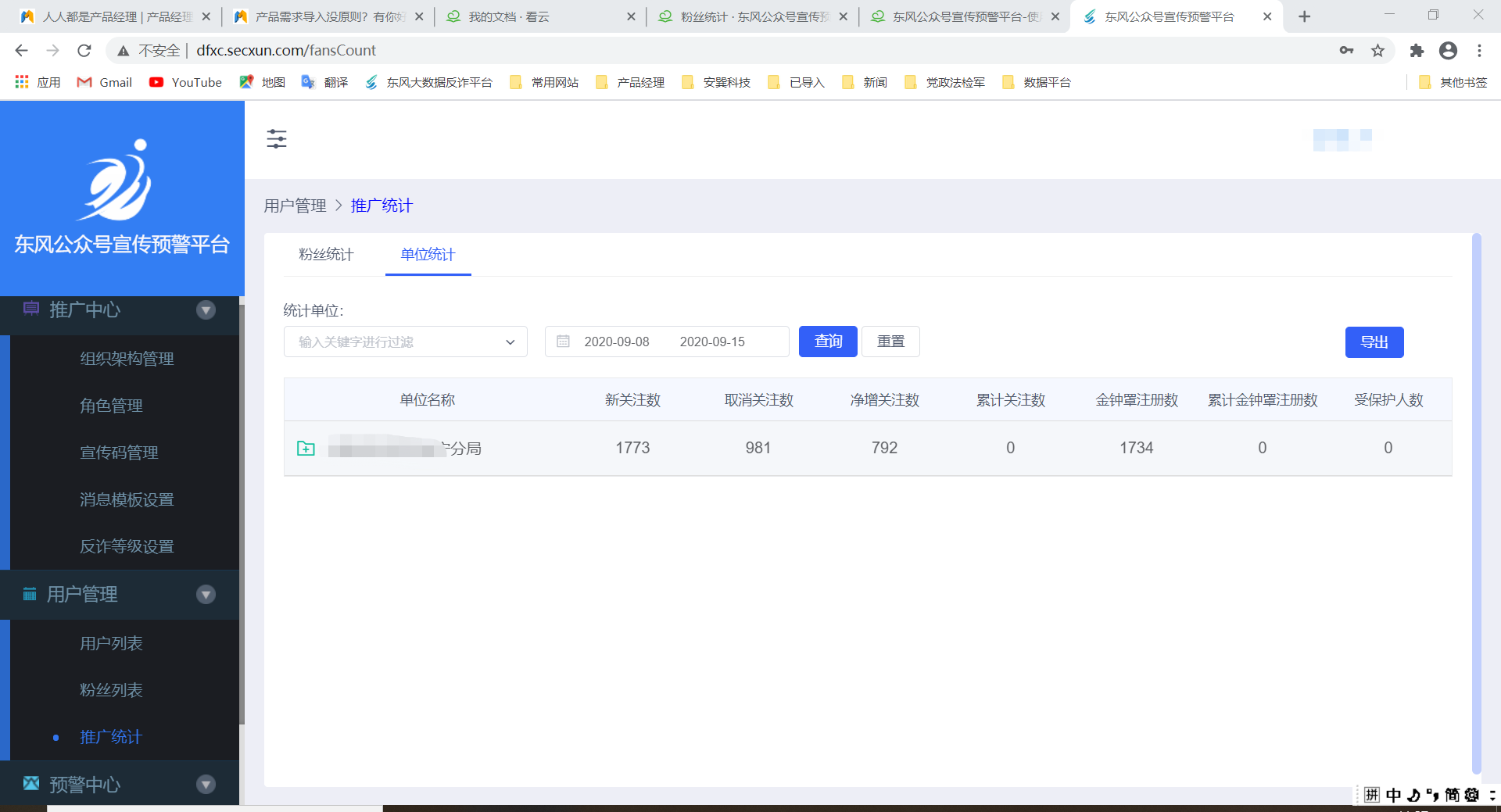1501x812 pixels.
Task: Open the 统计单位 filter dropdown
Action: click(405, 342)
